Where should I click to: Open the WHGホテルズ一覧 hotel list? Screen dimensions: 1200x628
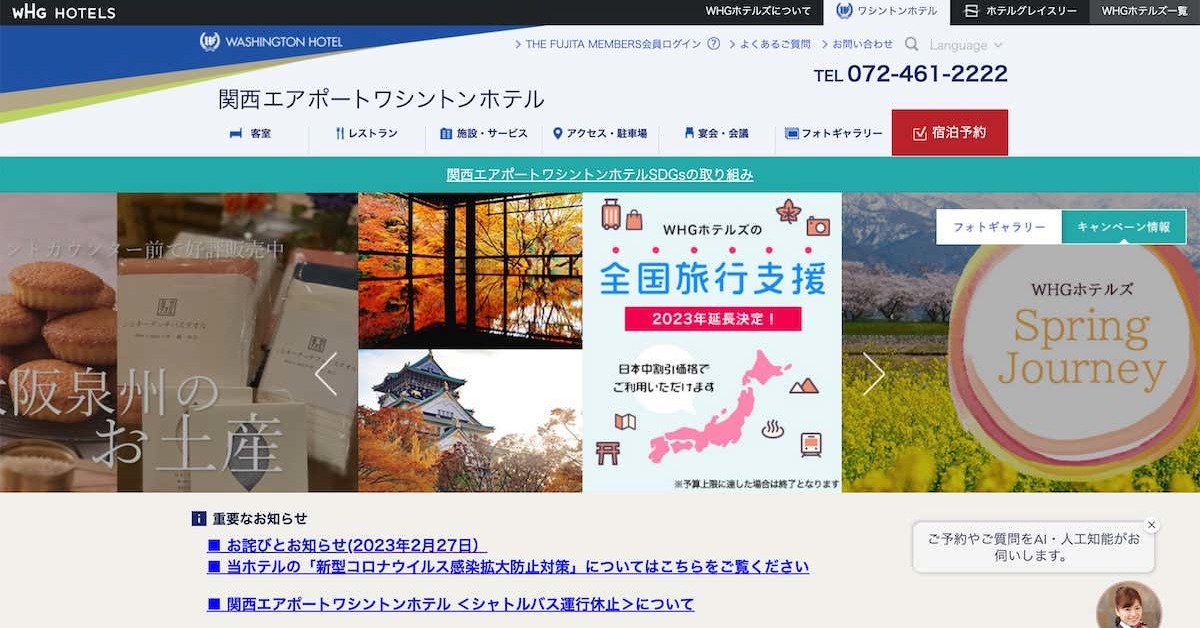[x=1144, y=12]
